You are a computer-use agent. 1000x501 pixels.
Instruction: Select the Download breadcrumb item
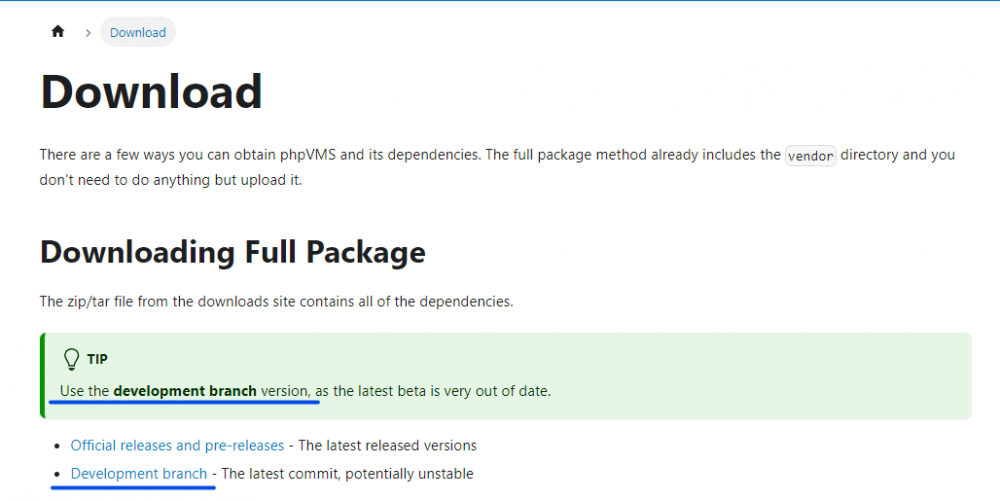click(138, 33)
